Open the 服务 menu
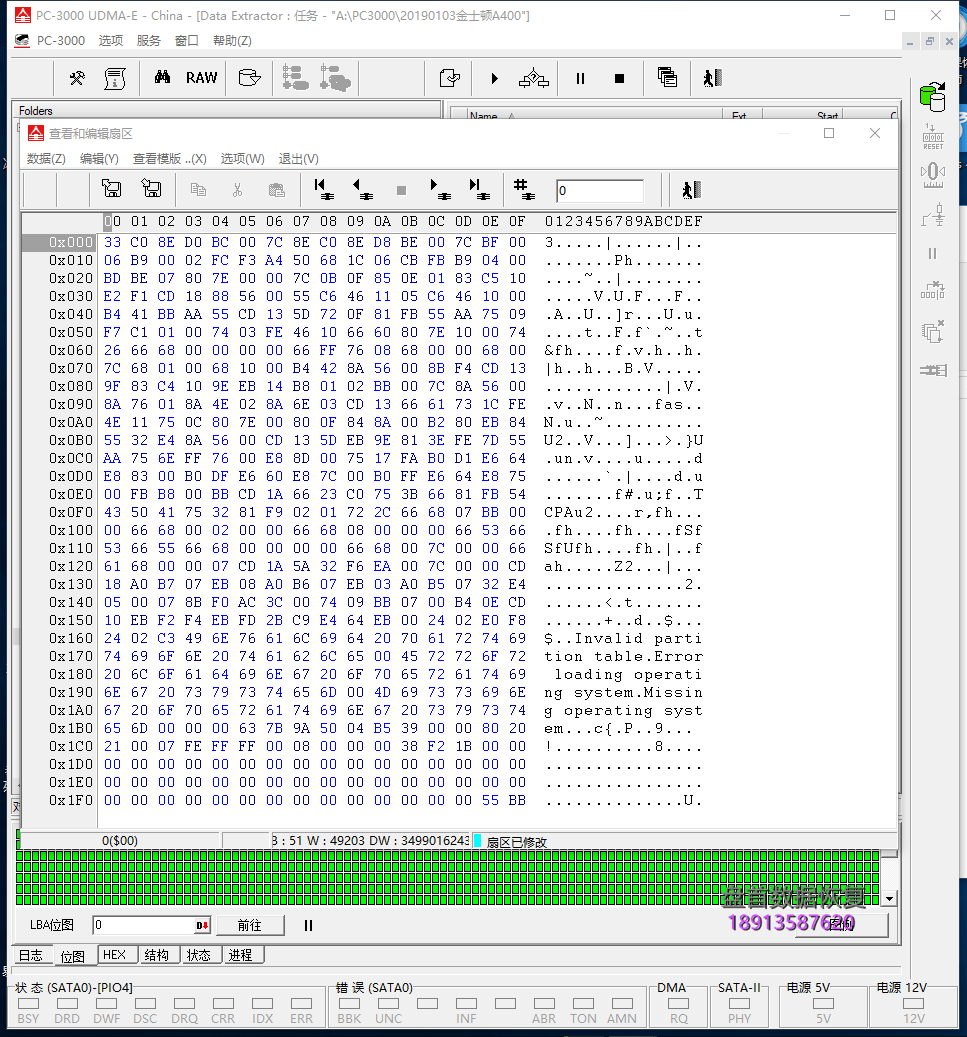This screenshot has width=967, height=1037. pos(148,40)
